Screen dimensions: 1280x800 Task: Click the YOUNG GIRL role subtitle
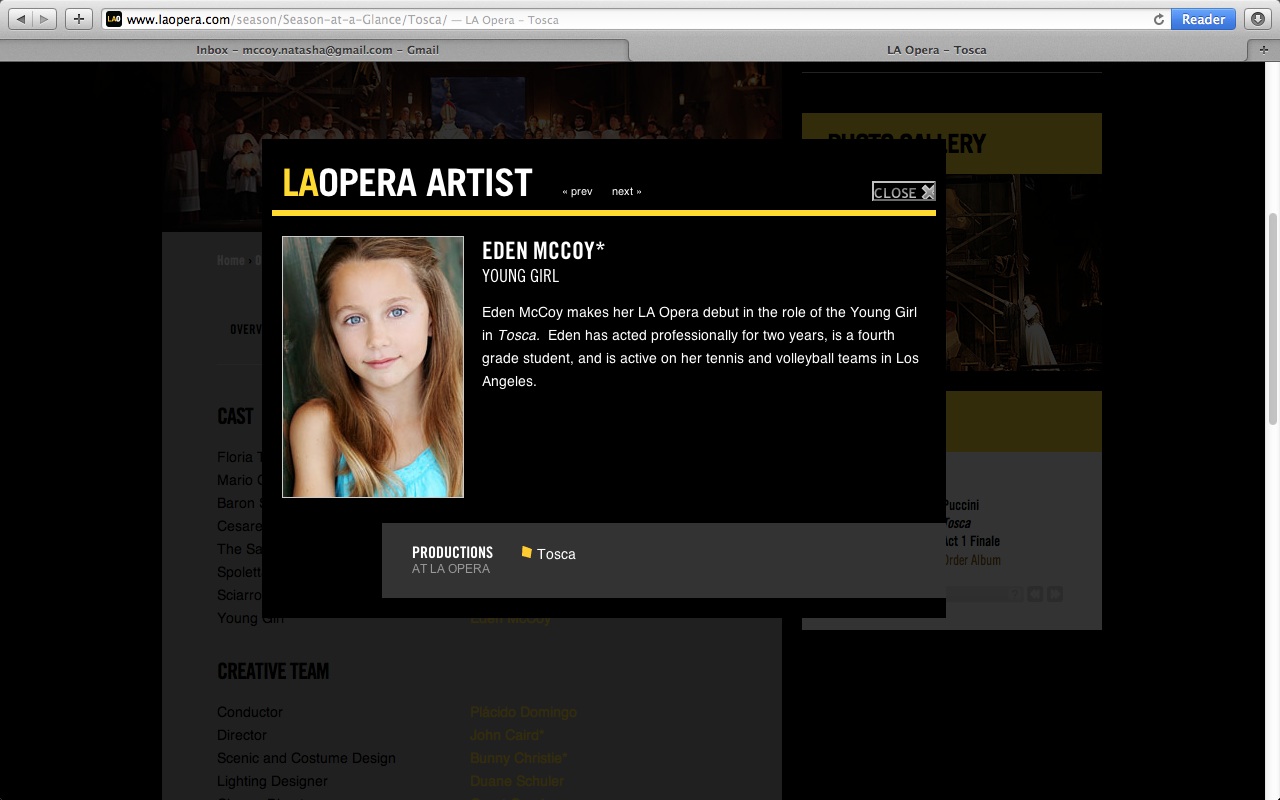point(520,276)
